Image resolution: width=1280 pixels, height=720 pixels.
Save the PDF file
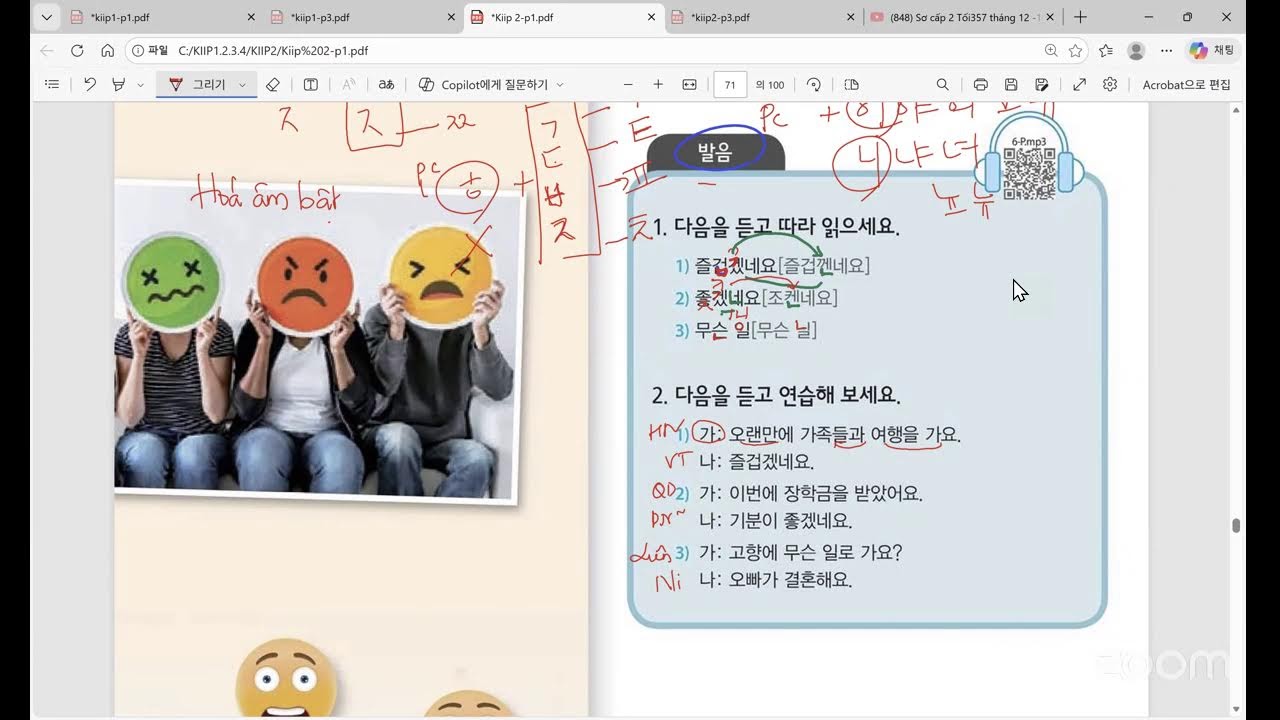pyautogui.click(x=1011, y=85)
